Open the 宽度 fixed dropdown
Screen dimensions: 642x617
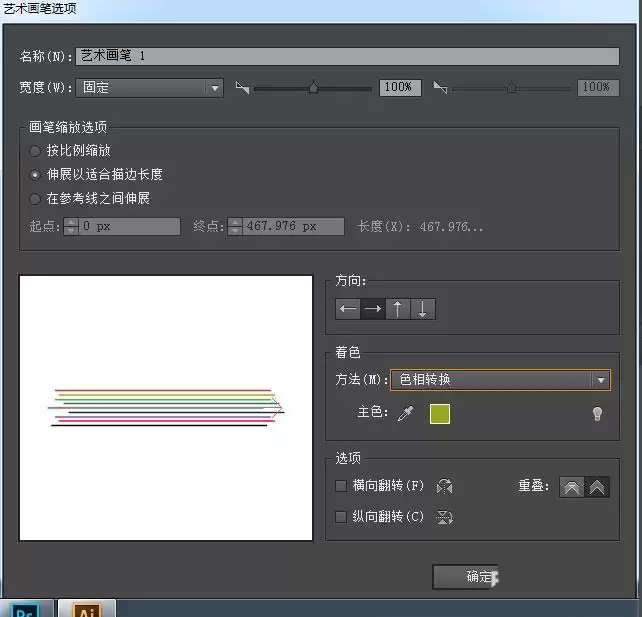click(x=149, y=88)
